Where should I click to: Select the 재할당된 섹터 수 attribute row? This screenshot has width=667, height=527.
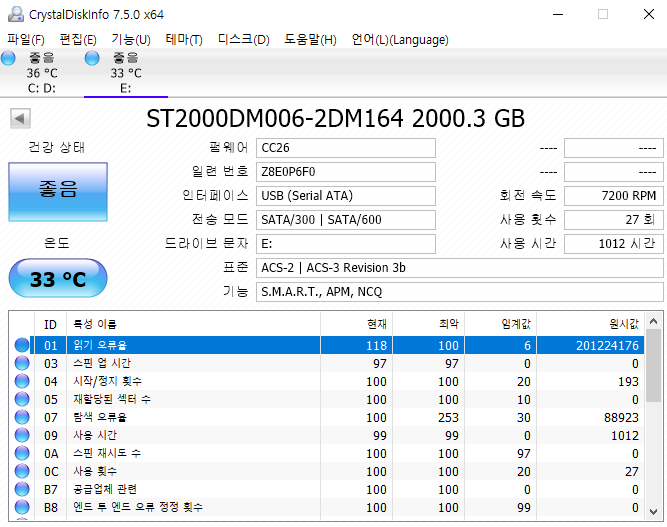(327, 399)
